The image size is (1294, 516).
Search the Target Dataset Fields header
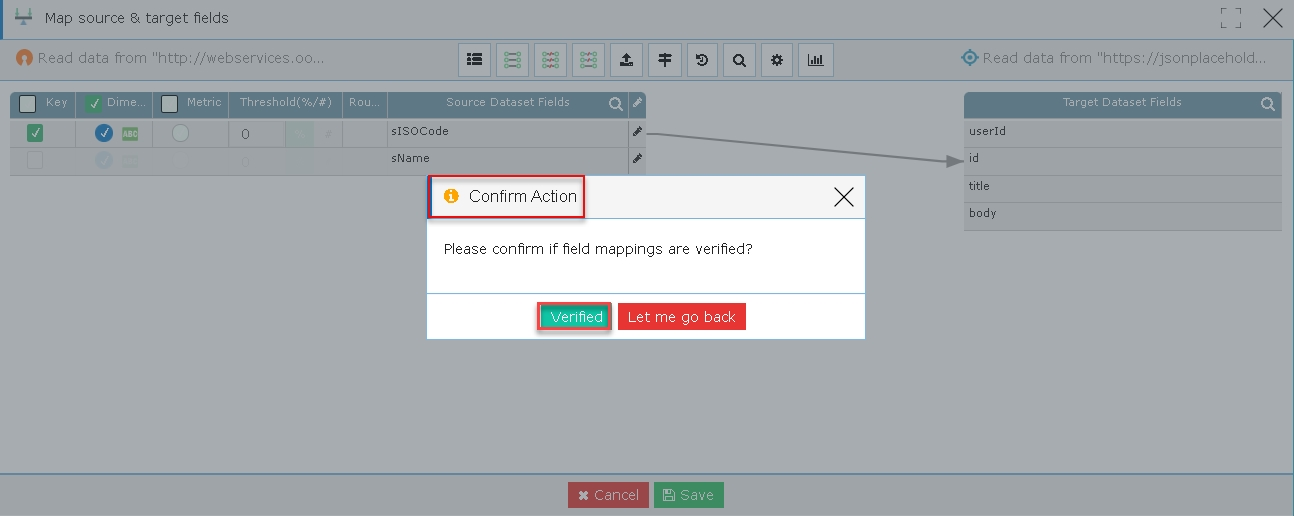click(x=1268, y=104)
